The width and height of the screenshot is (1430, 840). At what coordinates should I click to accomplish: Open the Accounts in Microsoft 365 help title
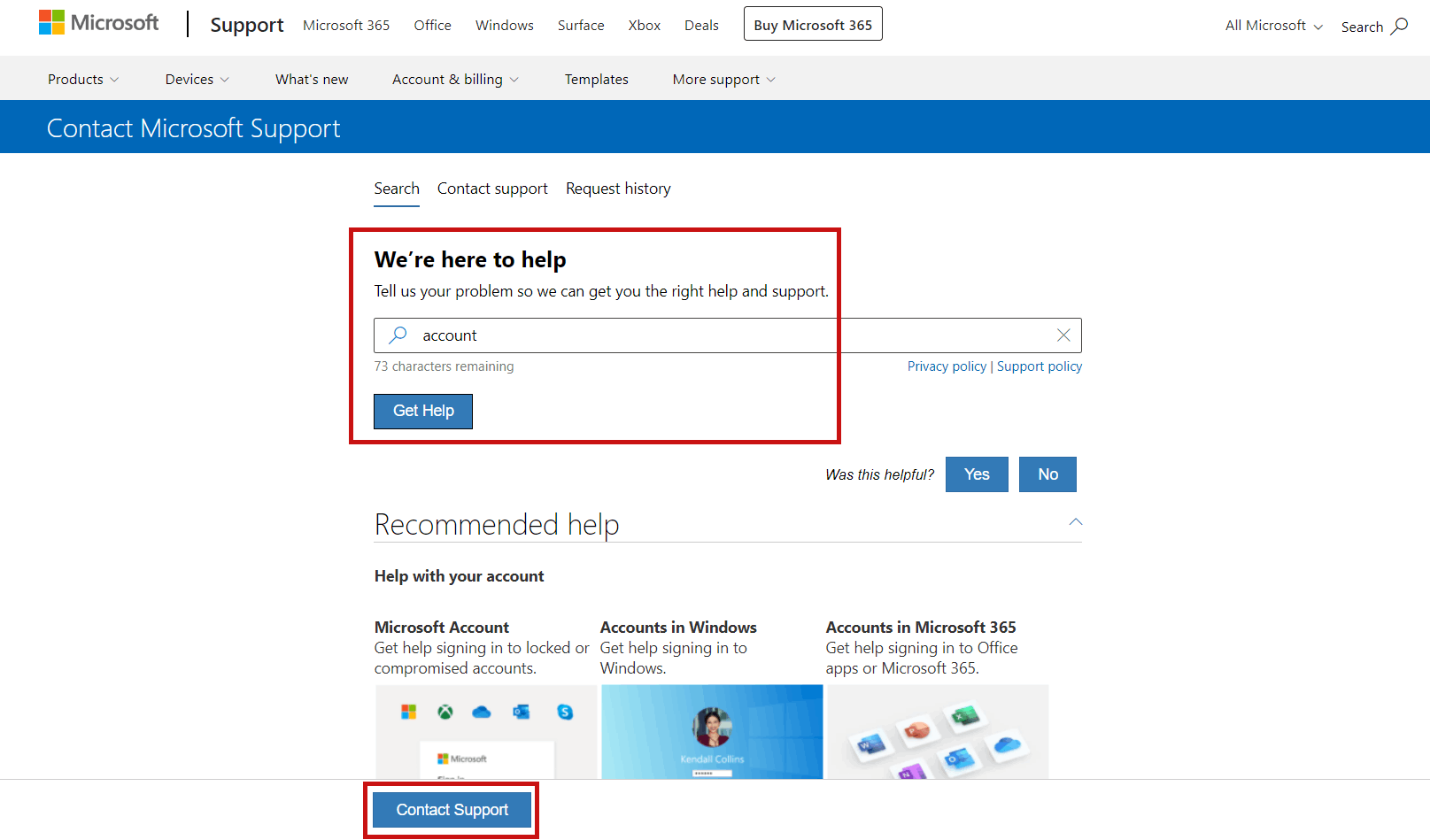click(921, 628)
